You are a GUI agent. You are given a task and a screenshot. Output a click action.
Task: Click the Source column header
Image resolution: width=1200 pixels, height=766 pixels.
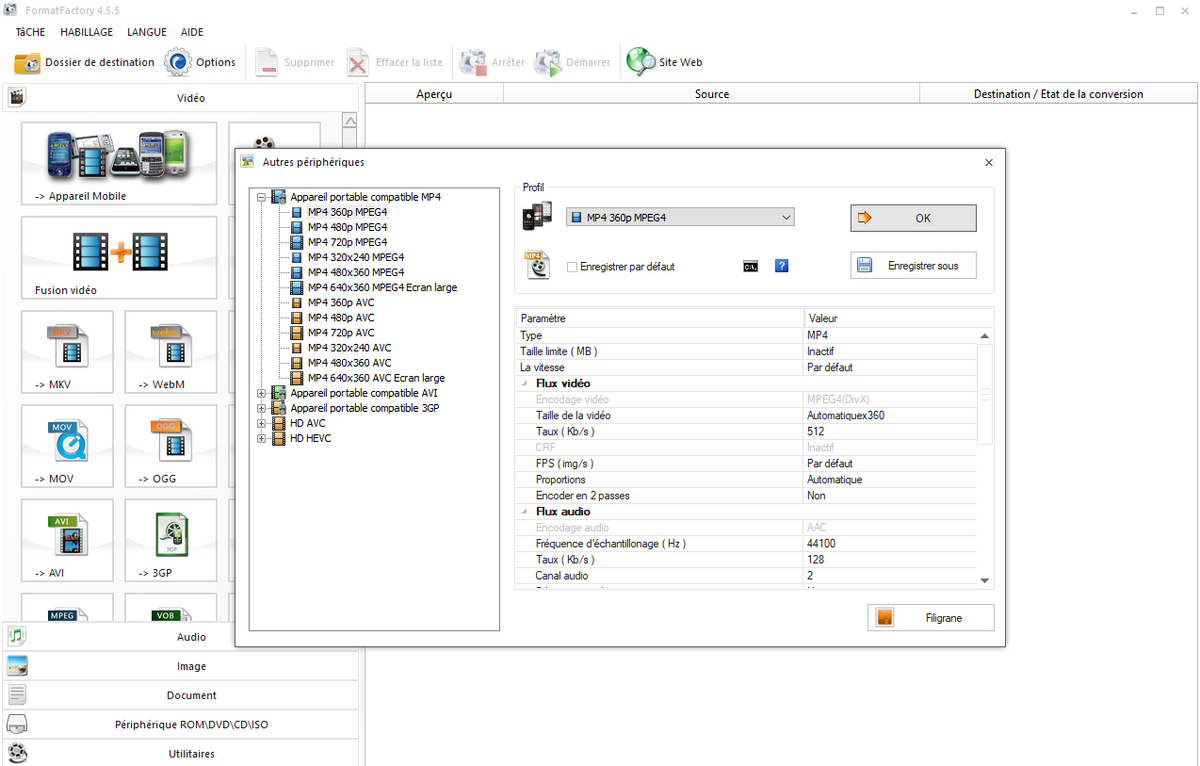pos(711,94)
